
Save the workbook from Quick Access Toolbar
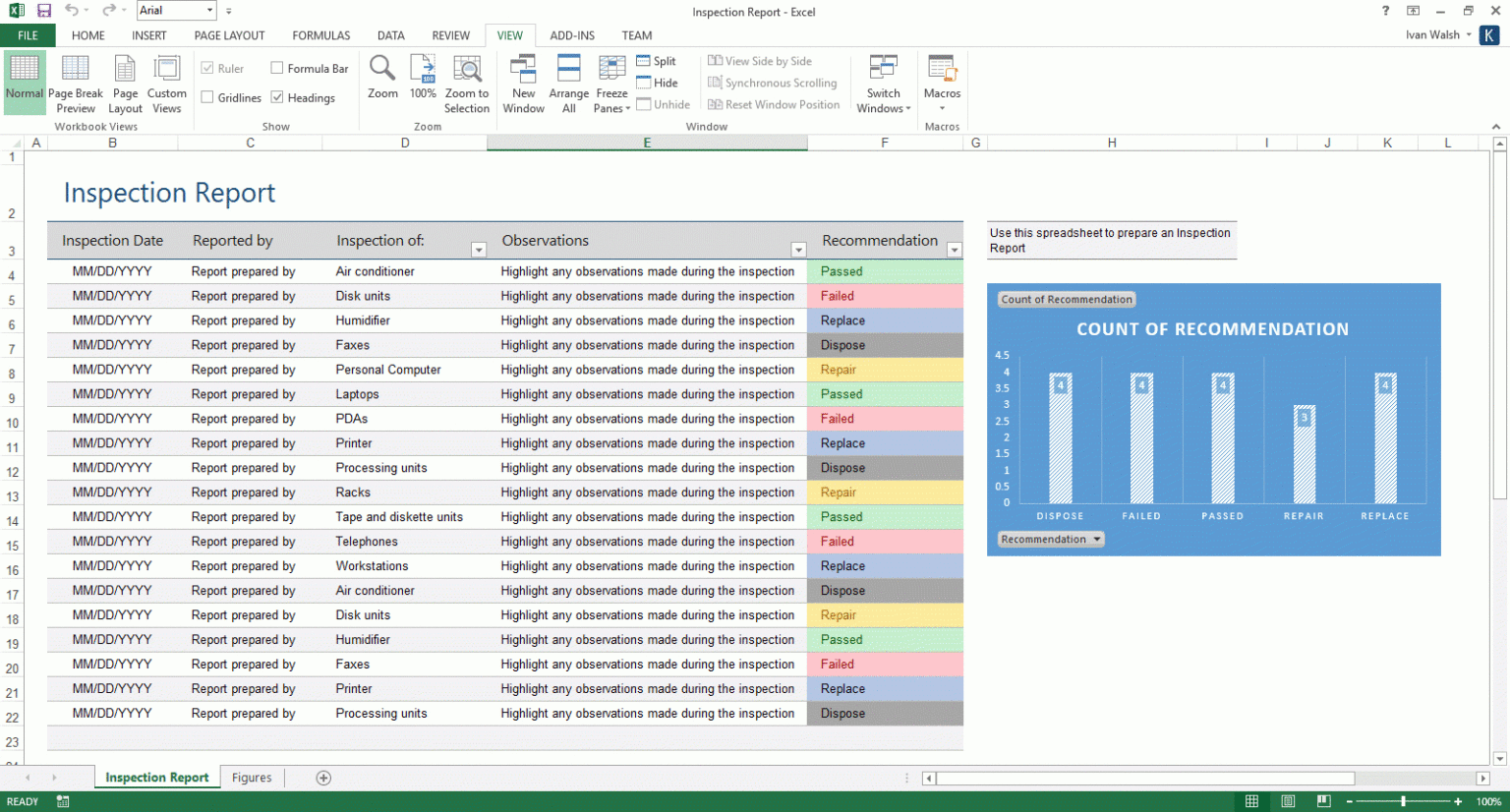pos(43,11)
